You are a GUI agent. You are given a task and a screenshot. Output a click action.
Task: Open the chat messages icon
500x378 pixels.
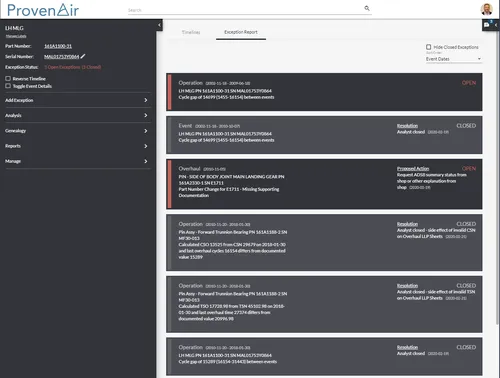point(487,25)
